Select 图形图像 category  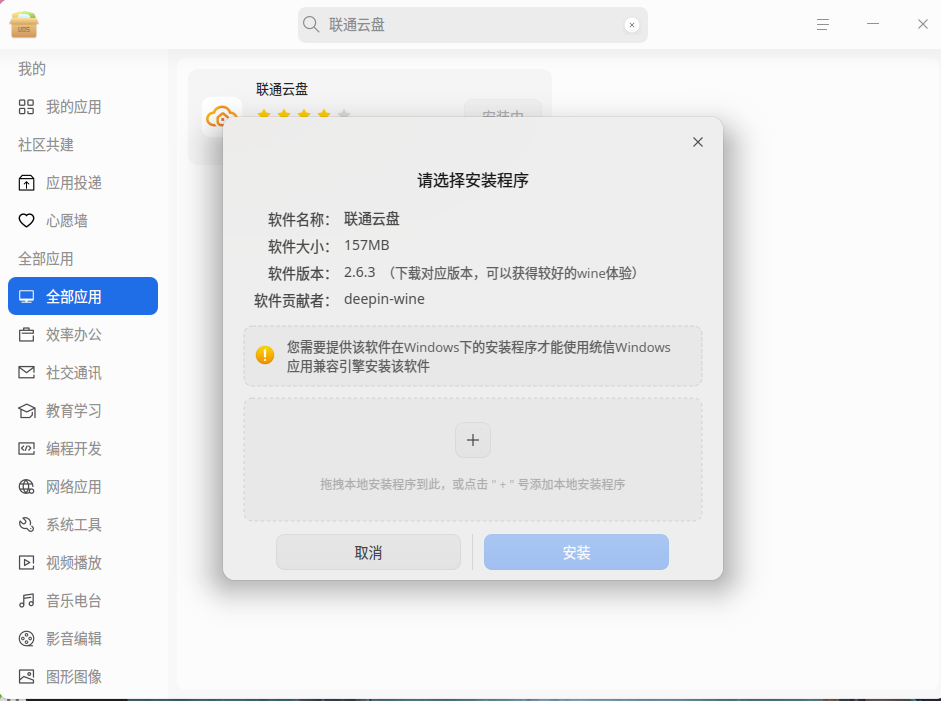(83, 676)
